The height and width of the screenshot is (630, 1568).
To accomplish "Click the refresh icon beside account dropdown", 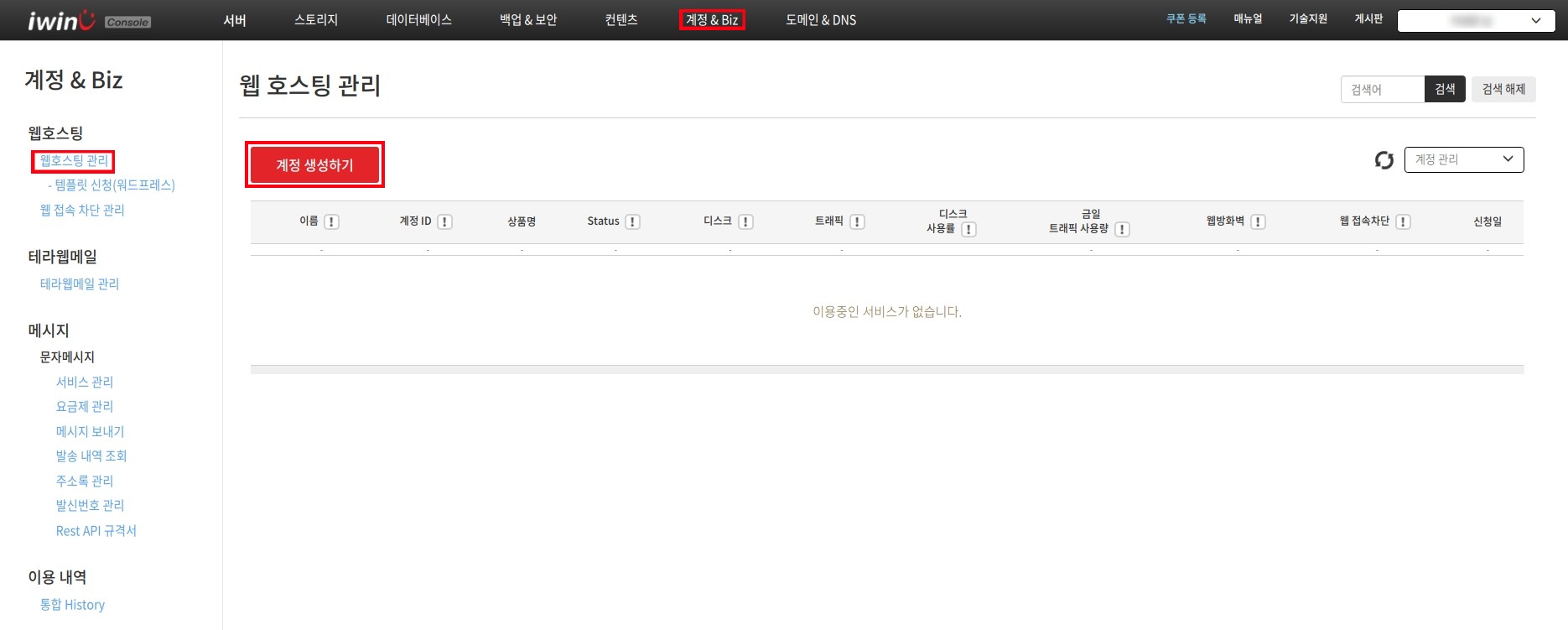I will (1384, 159).
